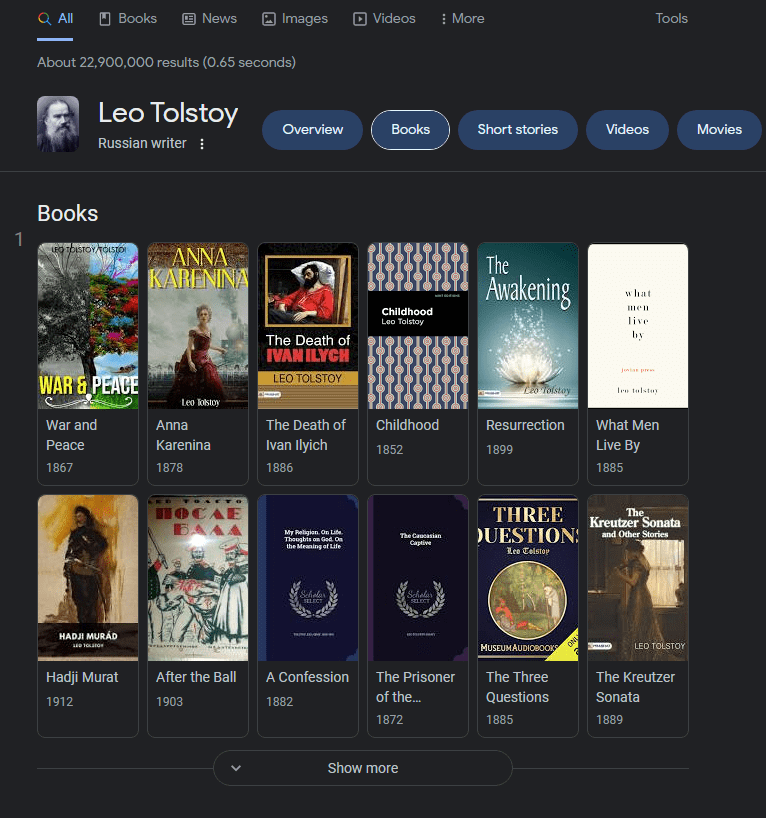Open the After the Ball book cover

tap(198, 578)
